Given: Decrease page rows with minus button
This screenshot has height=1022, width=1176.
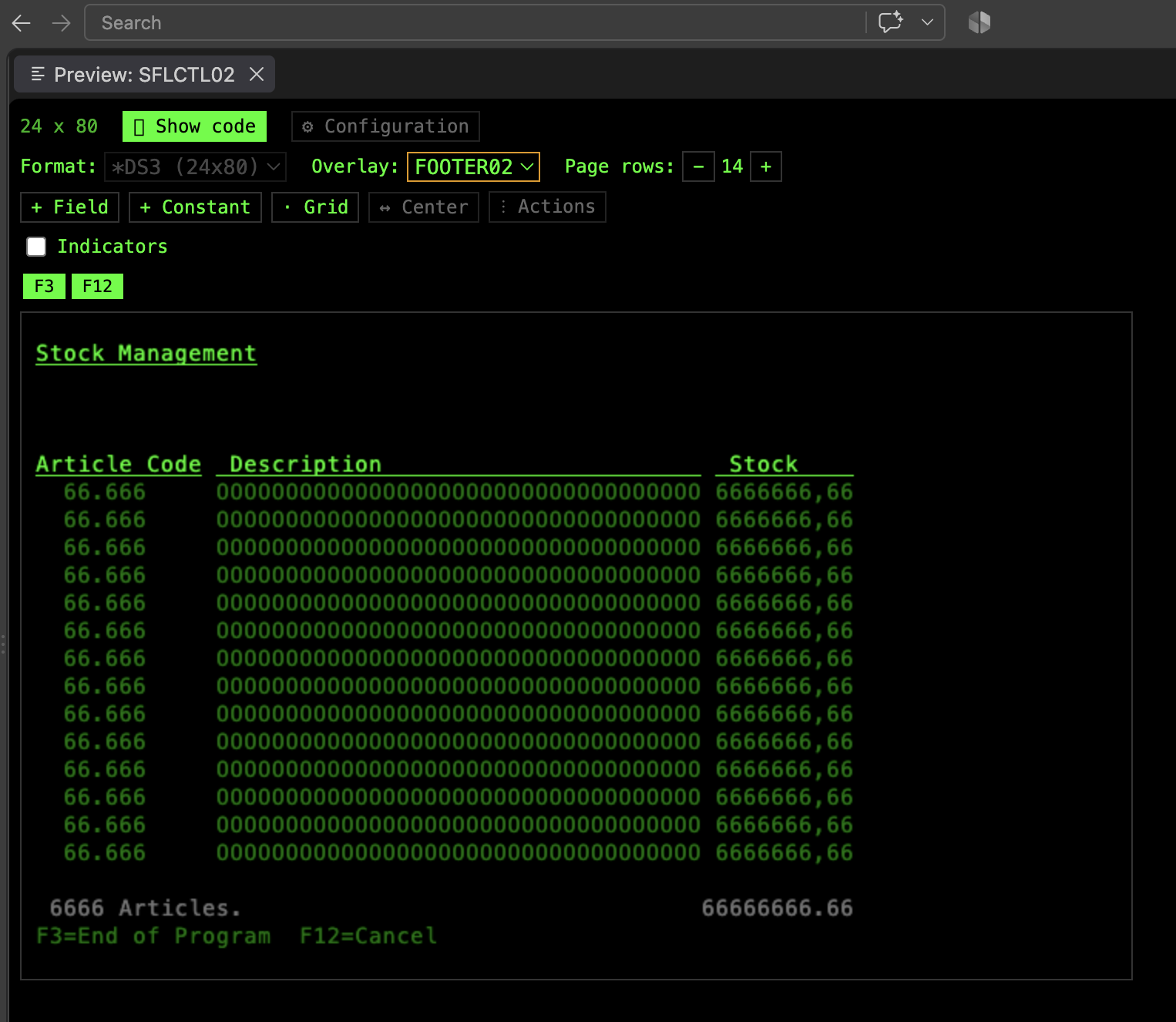Looking at the screenshot, I should (698, 166).
